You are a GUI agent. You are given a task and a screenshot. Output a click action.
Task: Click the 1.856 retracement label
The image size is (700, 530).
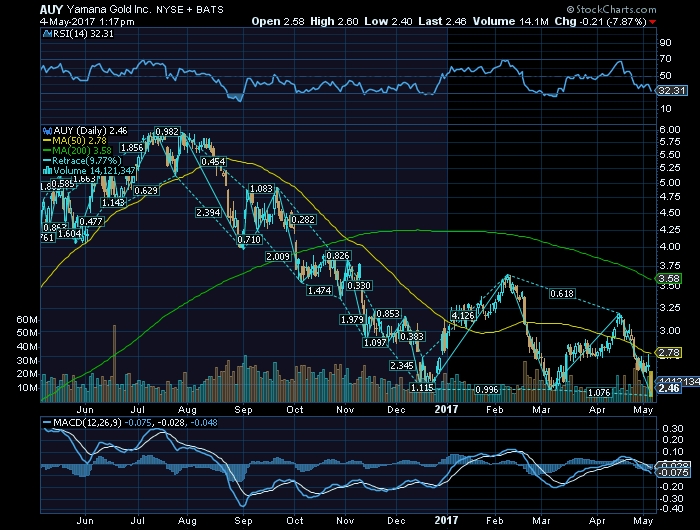(x=132, y=148)
